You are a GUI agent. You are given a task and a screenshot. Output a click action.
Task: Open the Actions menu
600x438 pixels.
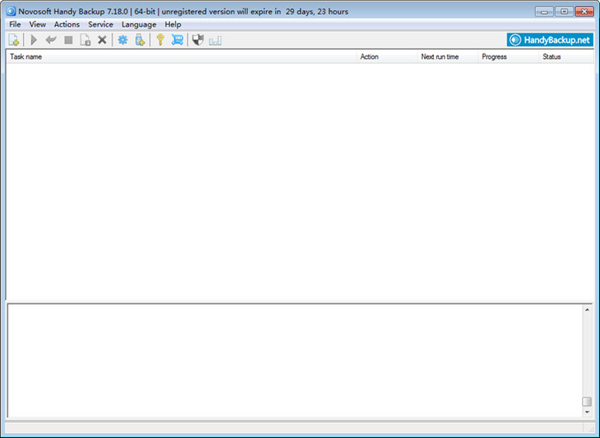click(67, 24)
